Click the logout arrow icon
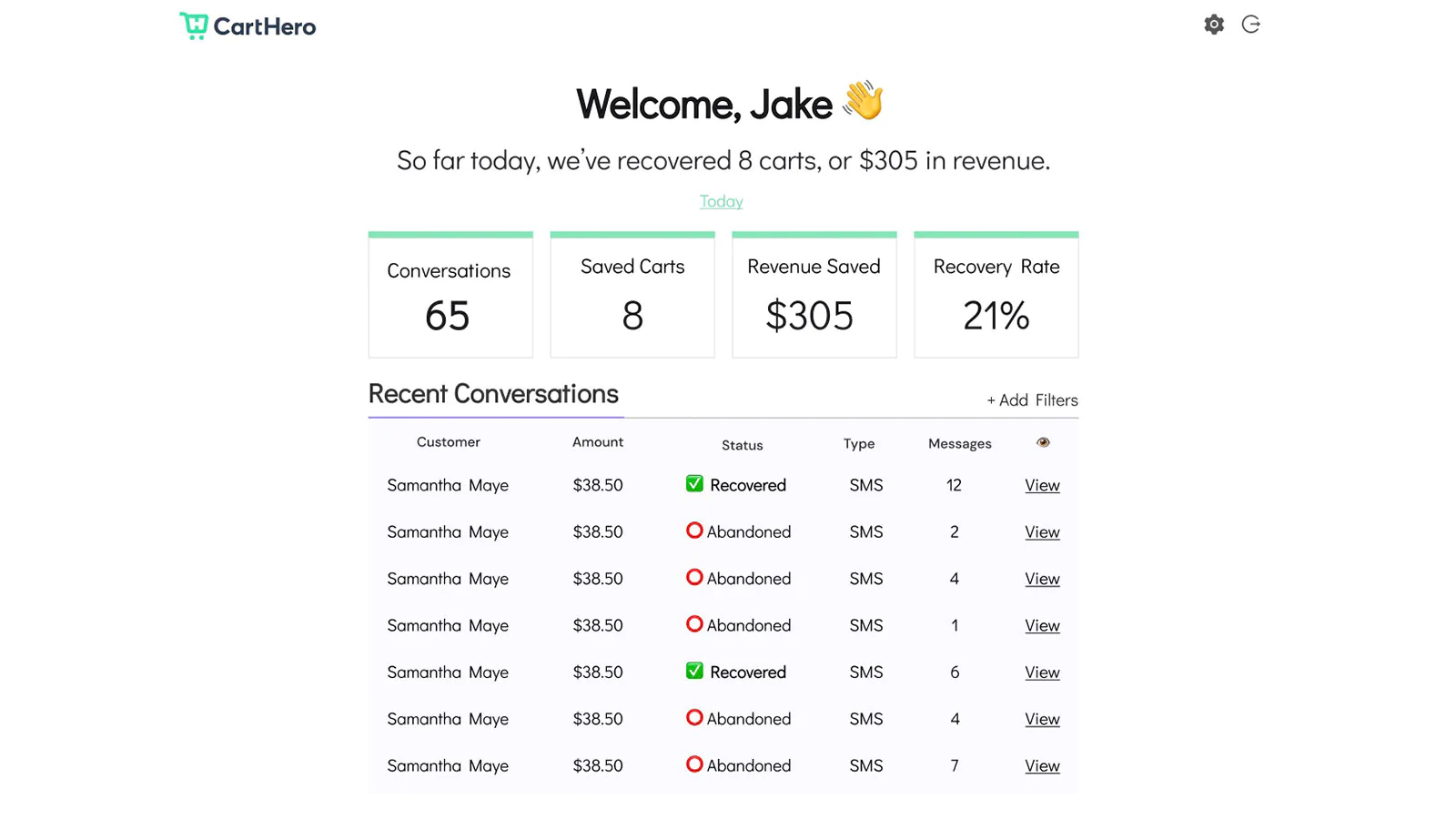Viewport: 1456px width, 819px height. click(x=1251, y=25)
